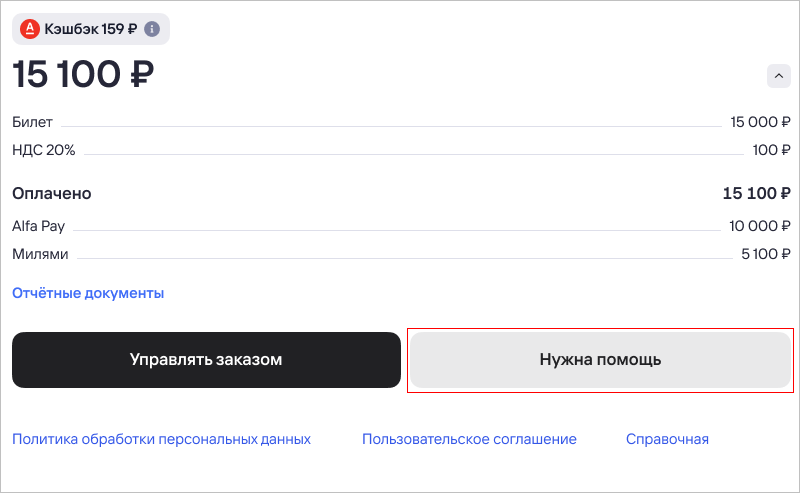This screenshot has height=493, width=800.
Task: Click the "Нужна помощь" button
Action: pos(600,359)
